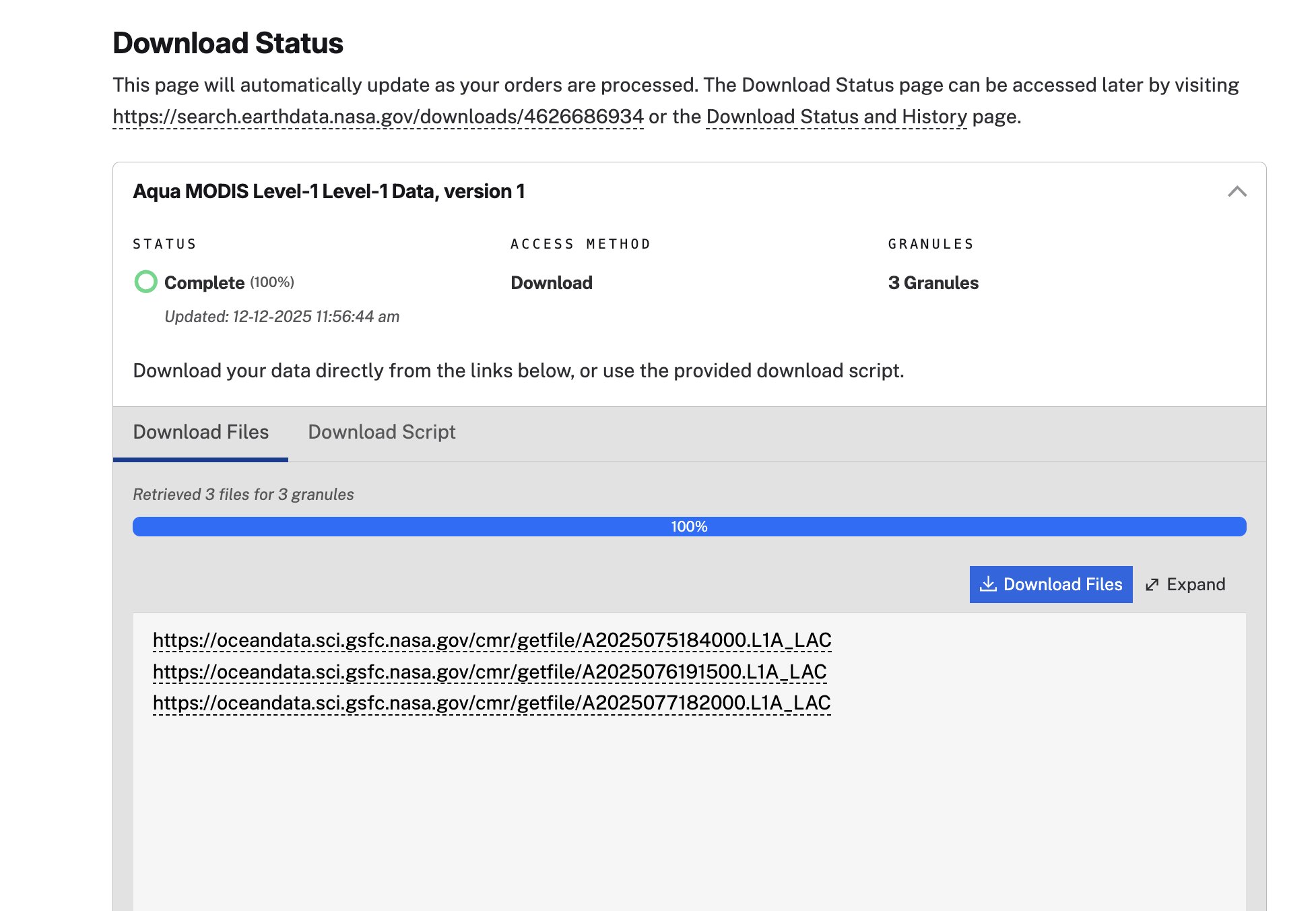Open the A2025075184000.L1A_LAC file link
Image resolution: width=1316 pixels, height=911 pixels.
(x=492, y=640)
